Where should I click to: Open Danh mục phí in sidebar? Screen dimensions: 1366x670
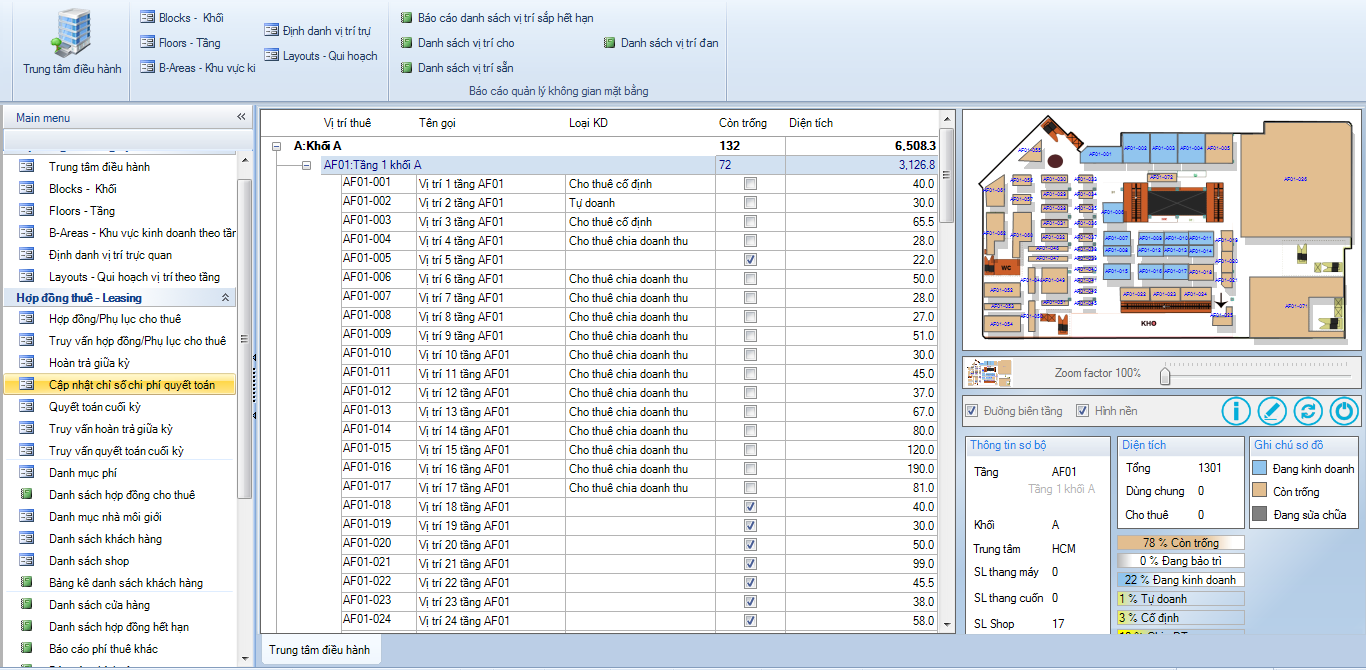point(83,473)
